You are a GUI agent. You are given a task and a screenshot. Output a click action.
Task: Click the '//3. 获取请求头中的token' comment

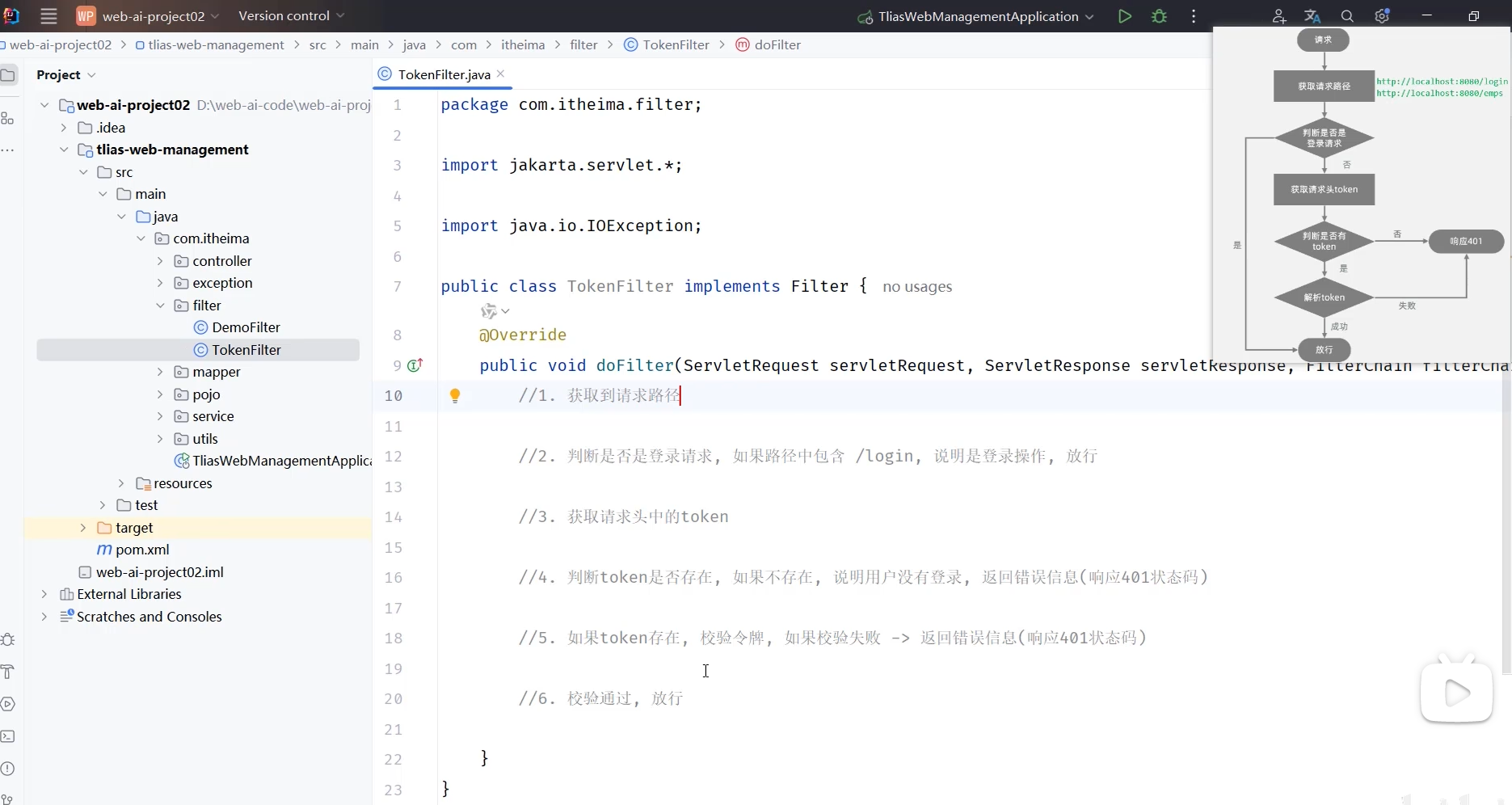tap(623, 516)
